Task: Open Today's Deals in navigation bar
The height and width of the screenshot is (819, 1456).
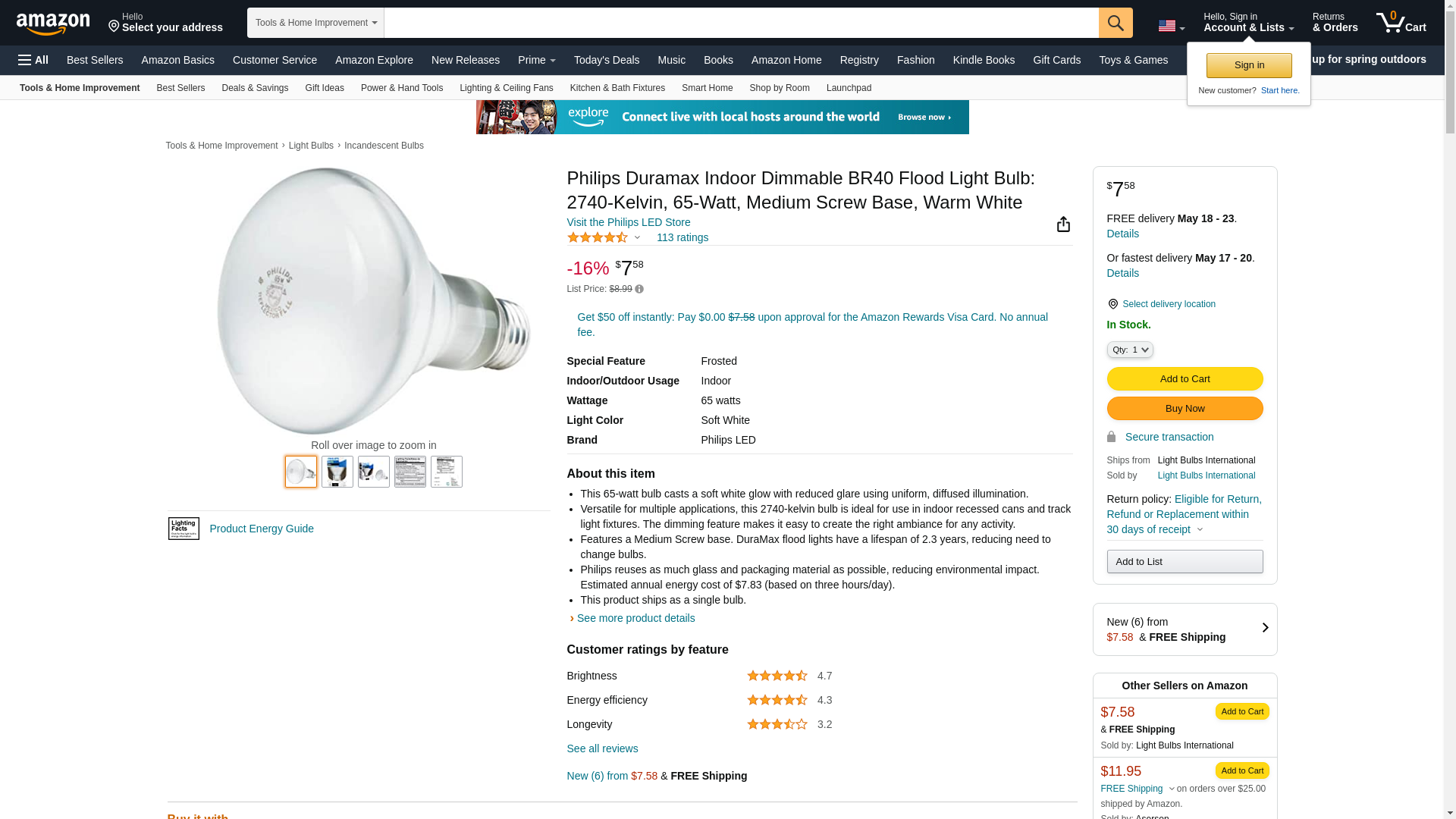Action: 606,60
